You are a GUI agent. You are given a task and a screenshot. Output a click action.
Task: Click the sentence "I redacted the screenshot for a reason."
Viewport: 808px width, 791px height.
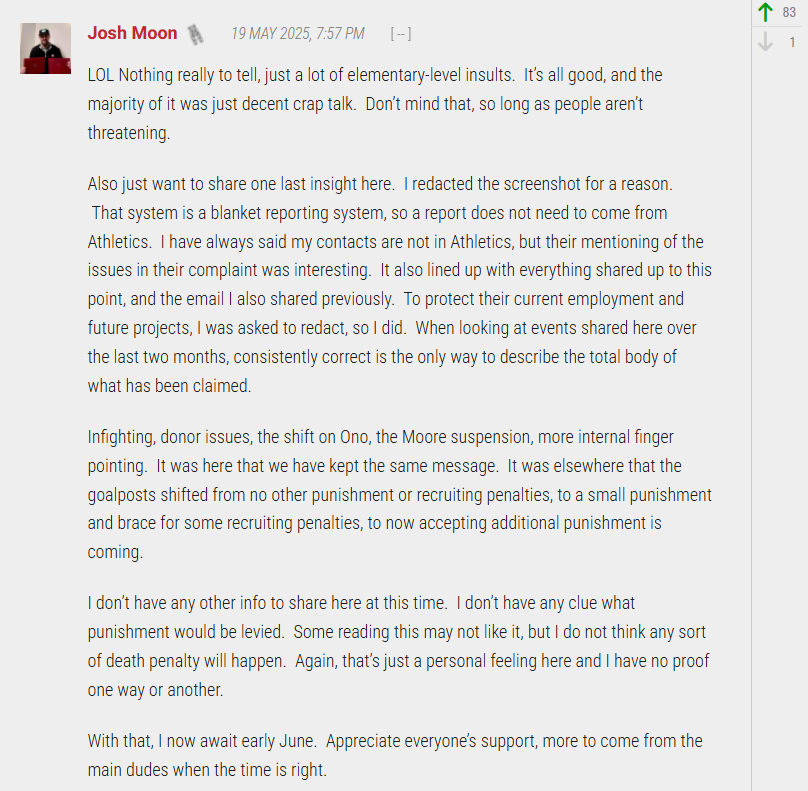[x=538, y=184]
